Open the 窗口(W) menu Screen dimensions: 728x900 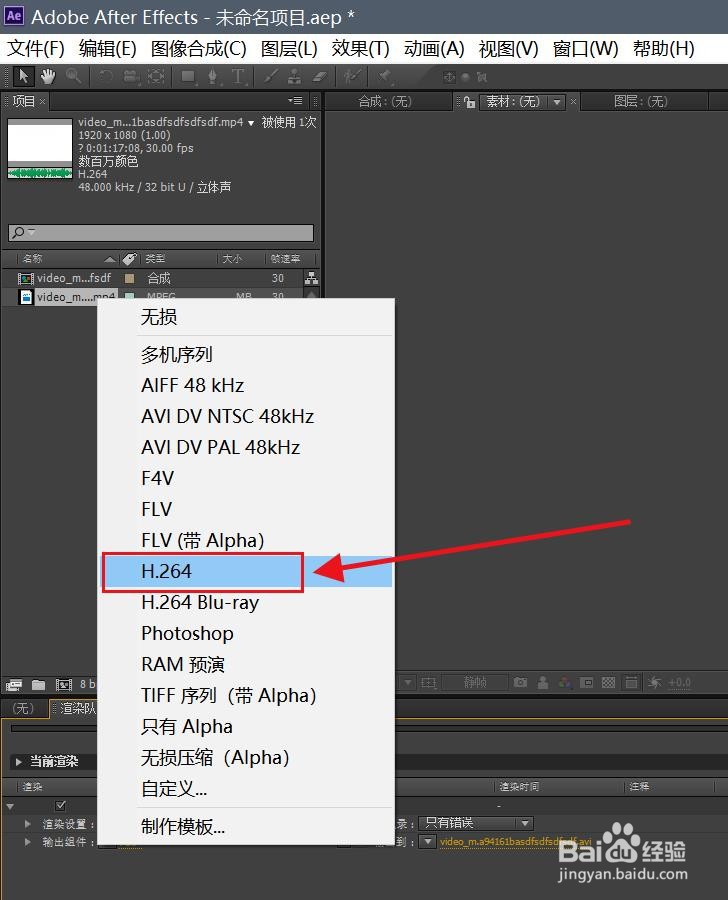pos(586,49)
